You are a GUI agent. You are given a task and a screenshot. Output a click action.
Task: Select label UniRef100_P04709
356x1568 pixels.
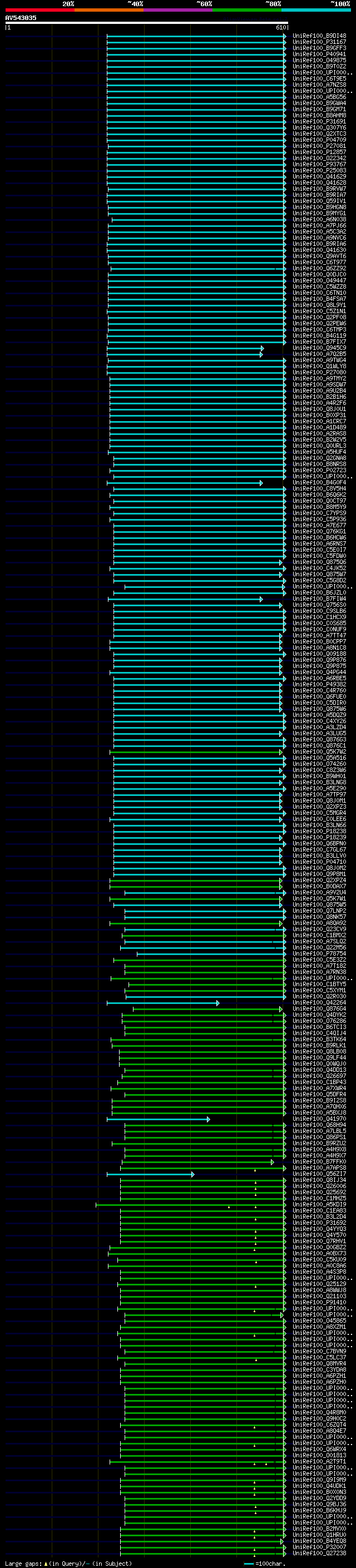319,140
